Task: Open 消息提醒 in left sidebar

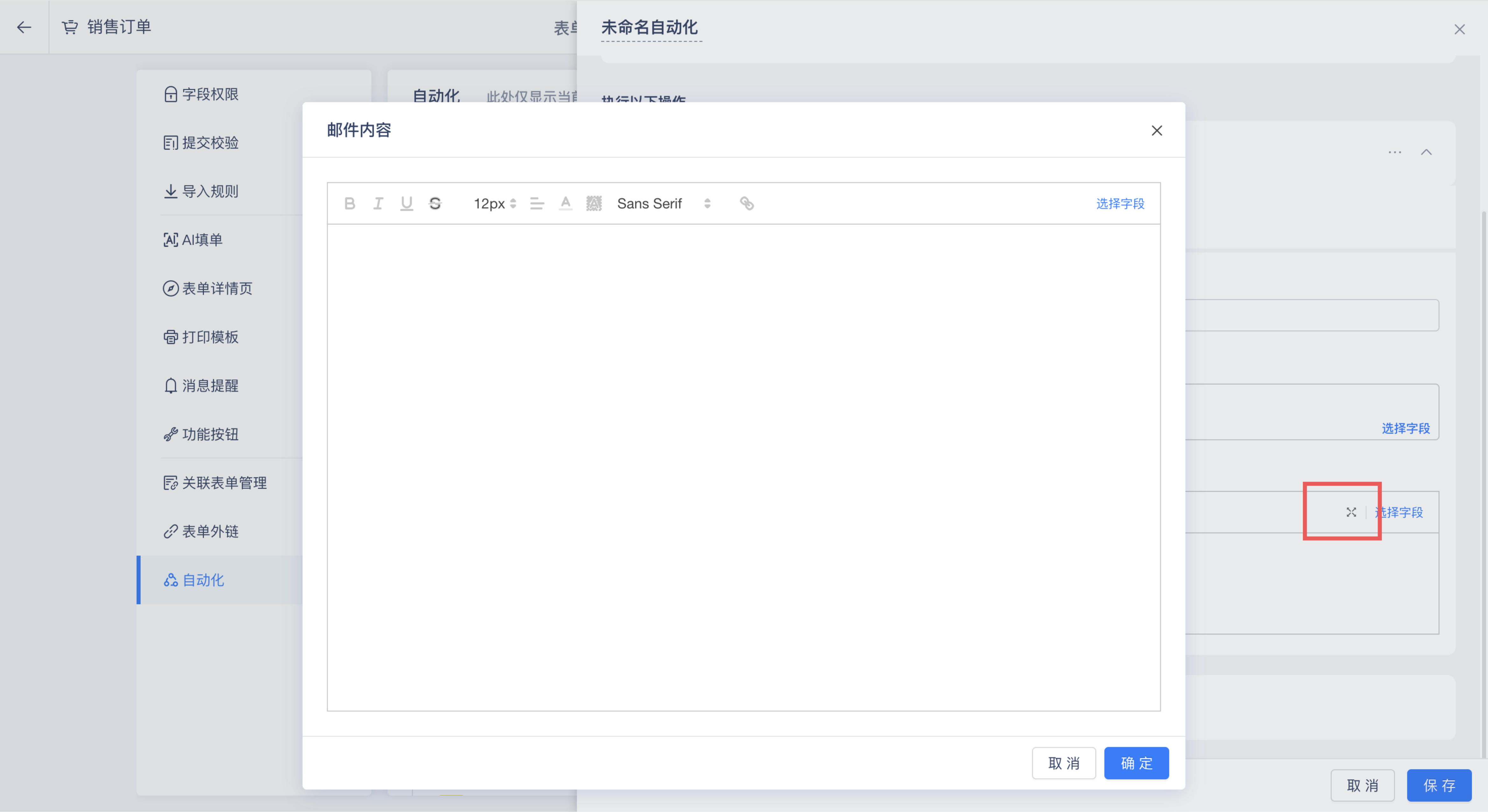Action: pyautogui.click(x=210, y=386)
